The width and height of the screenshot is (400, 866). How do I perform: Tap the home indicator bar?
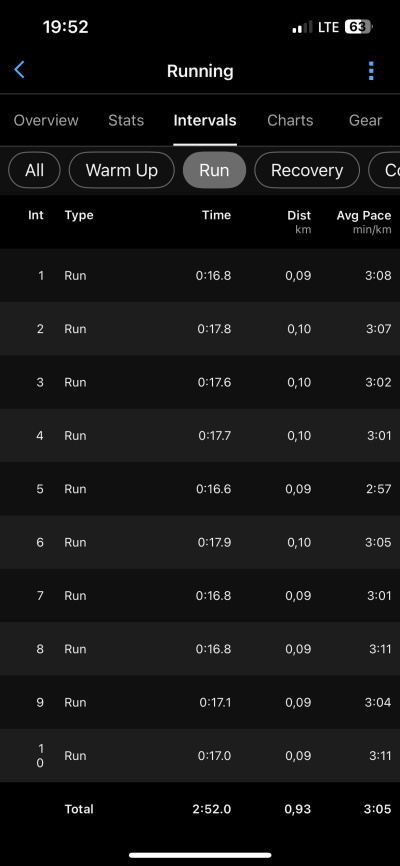coord(200,855)
